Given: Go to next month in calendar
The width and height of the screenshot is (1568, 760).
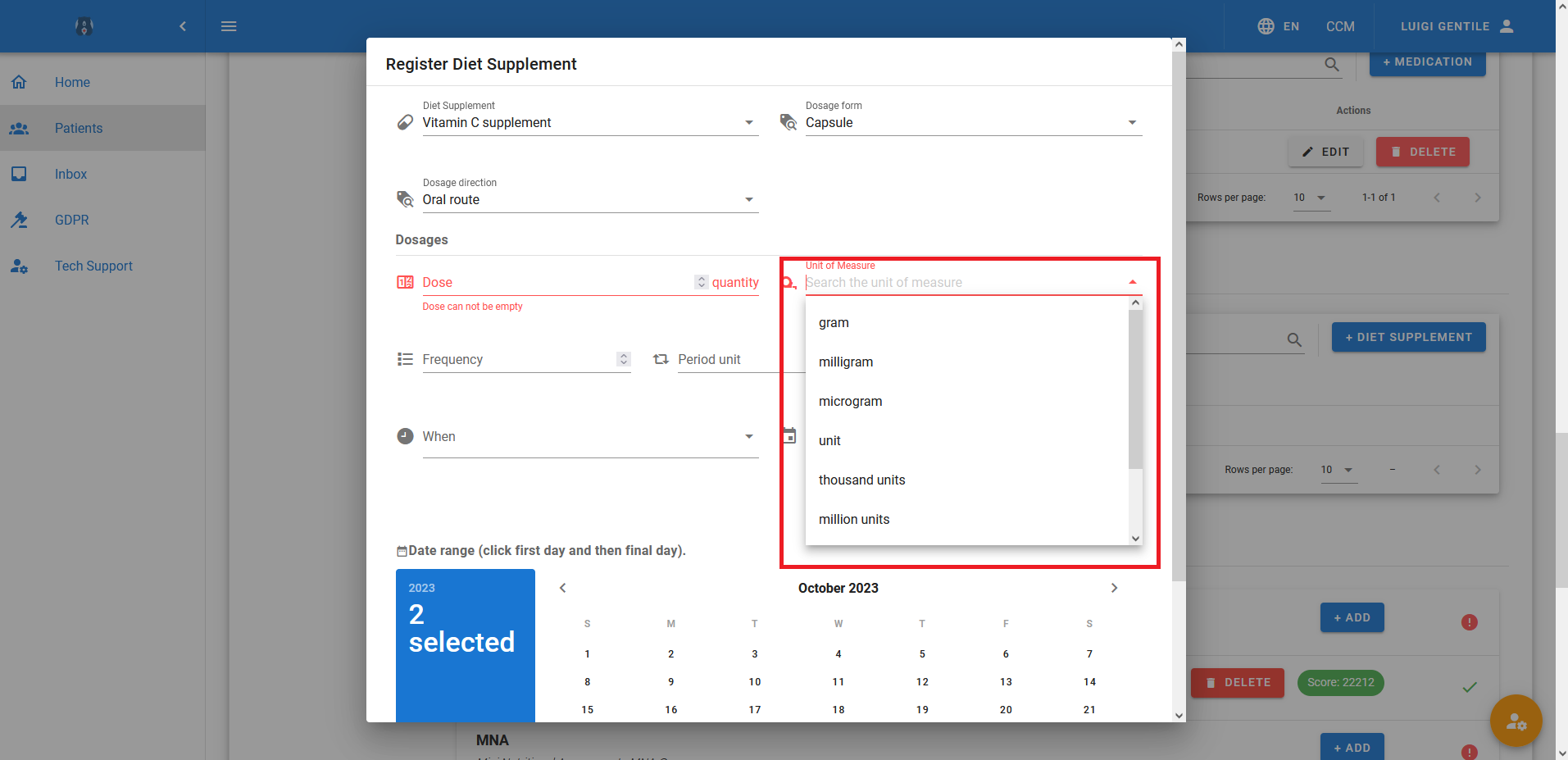Looking at the screenshot, I should 1114,588.
